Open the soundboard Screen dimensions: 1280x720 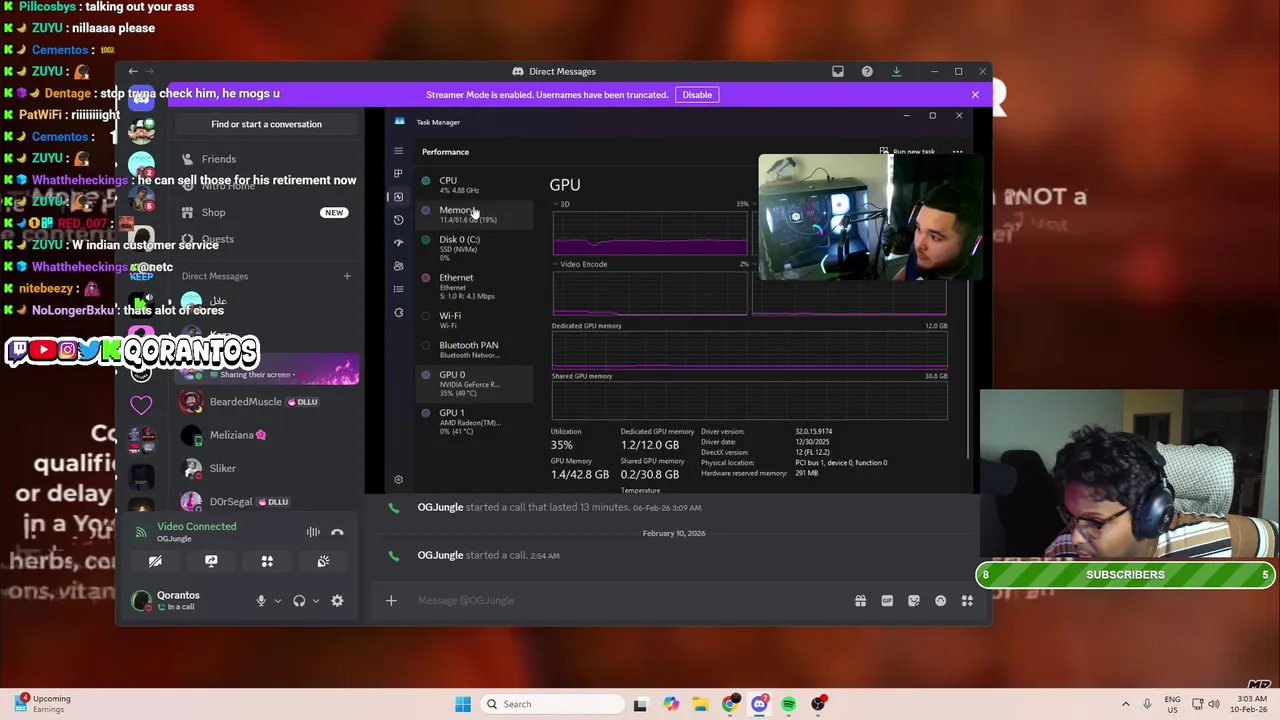[323, 562]
